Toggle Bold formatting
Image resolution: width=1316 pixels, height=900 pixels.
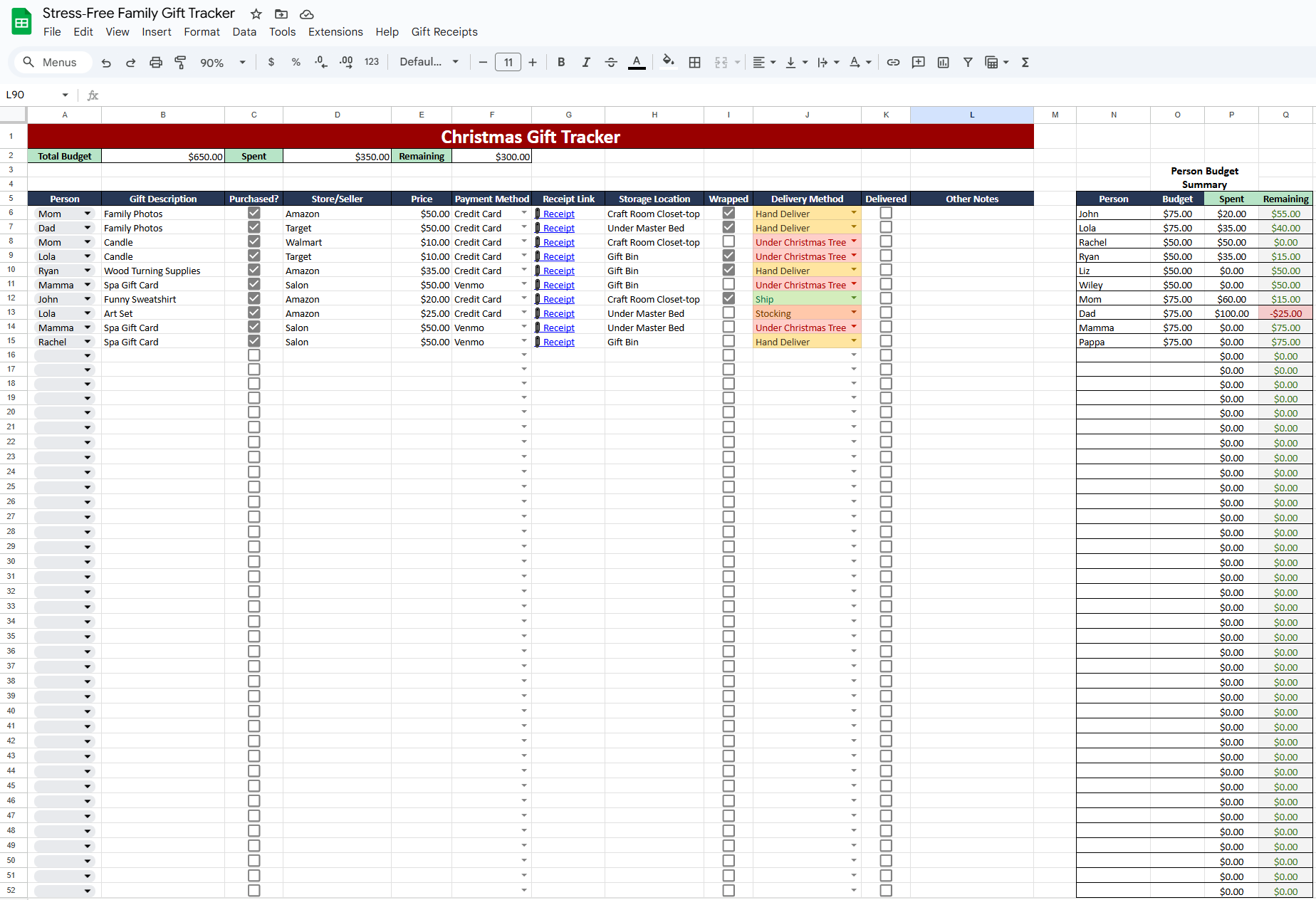(x=561, y=63)
